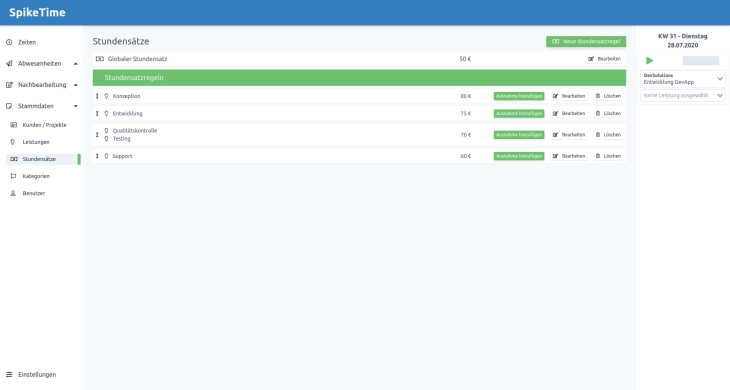Click Bearbeiten for Entwicklung row
This screenshot has height=390, width=730.
pos(569,114)
